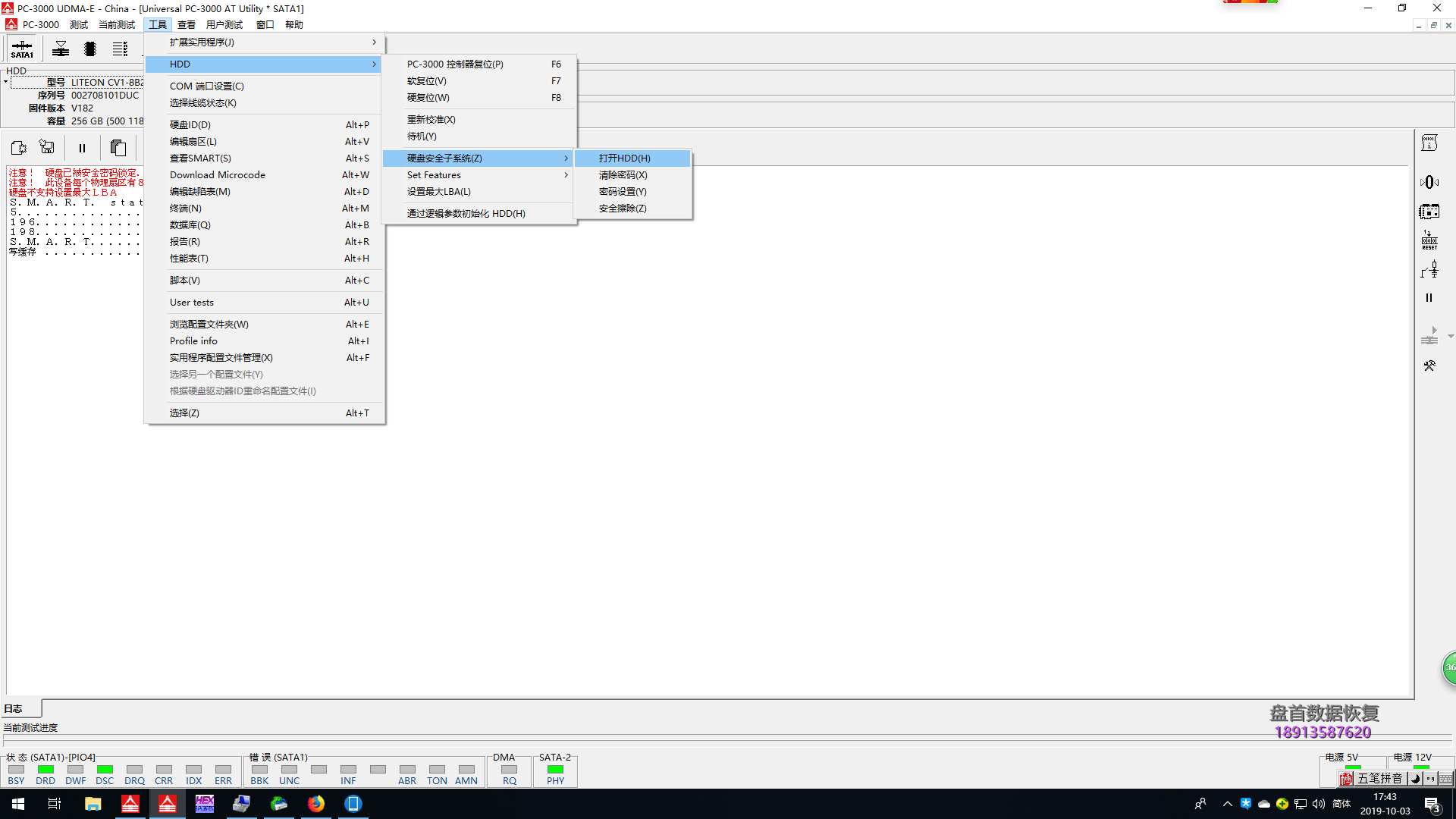Image resolution: width=1456 pixels, height=819 pixels.
Task: Select 软复位(V) menu item
Action: [x=479, y=81]
